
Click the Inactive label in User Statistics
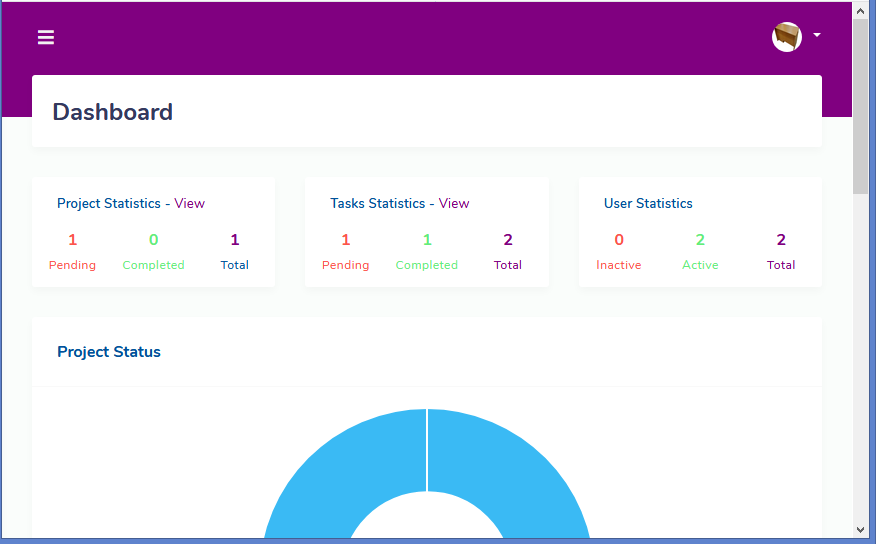[x=618, y=265]
